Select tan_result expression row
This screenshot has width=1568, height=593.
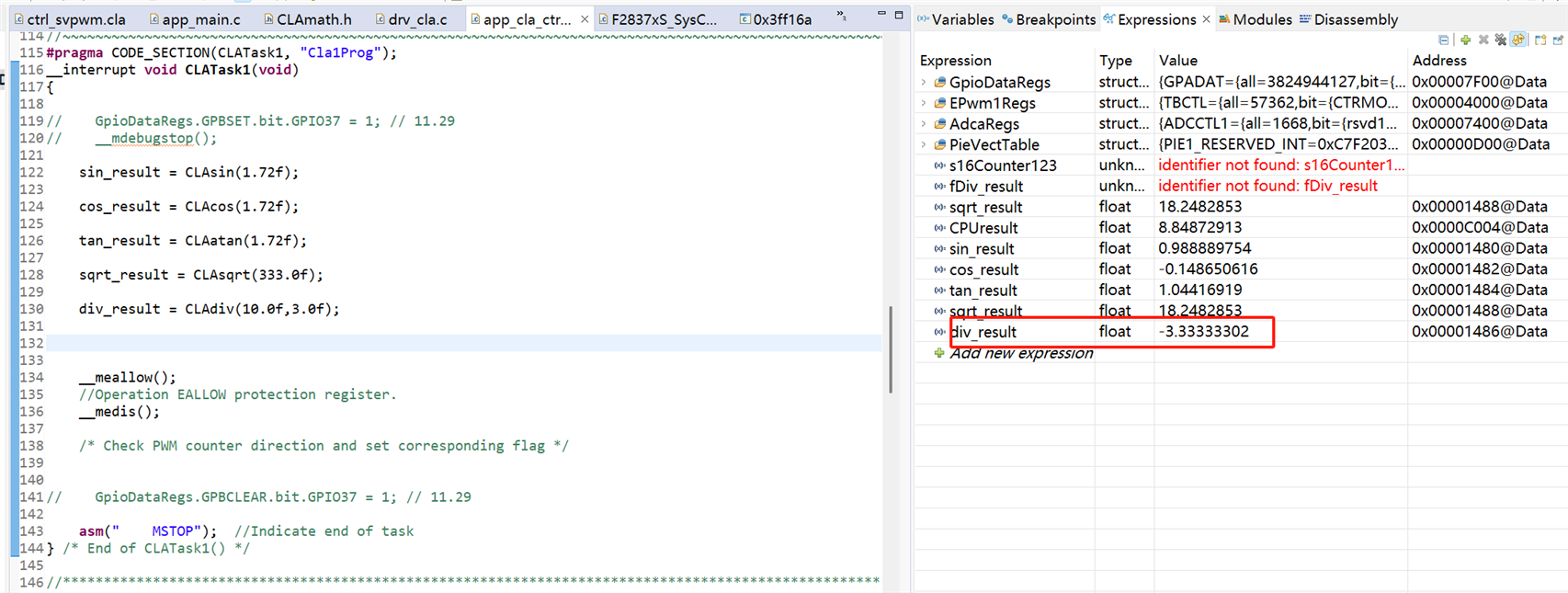(x=1241, y=290)
